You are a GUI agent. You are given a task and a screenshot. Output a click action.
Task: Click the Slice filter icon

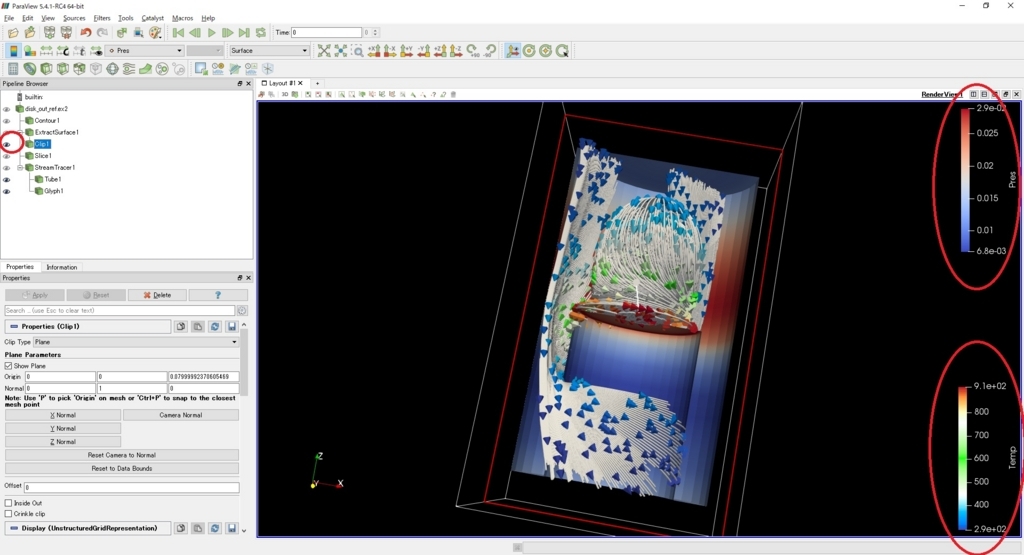pyautogui.click(x=63, y=69)
